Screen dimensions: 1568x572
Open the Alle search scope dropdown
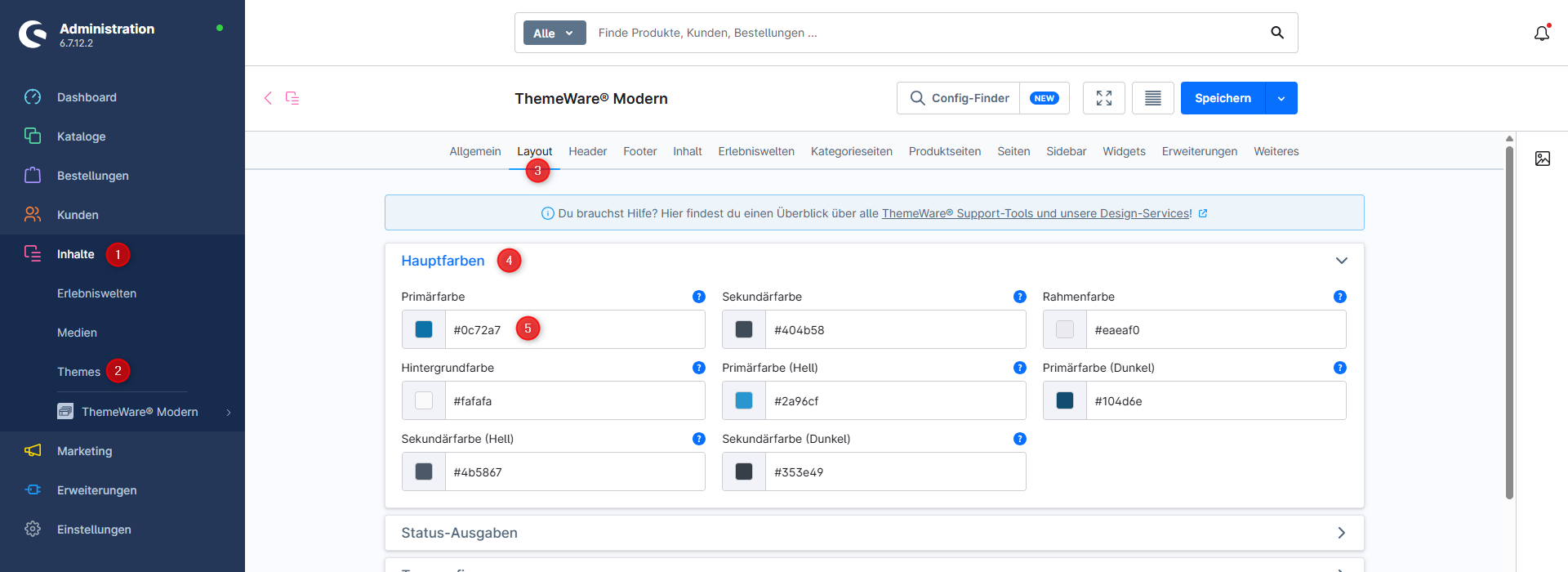click(555, 33)
